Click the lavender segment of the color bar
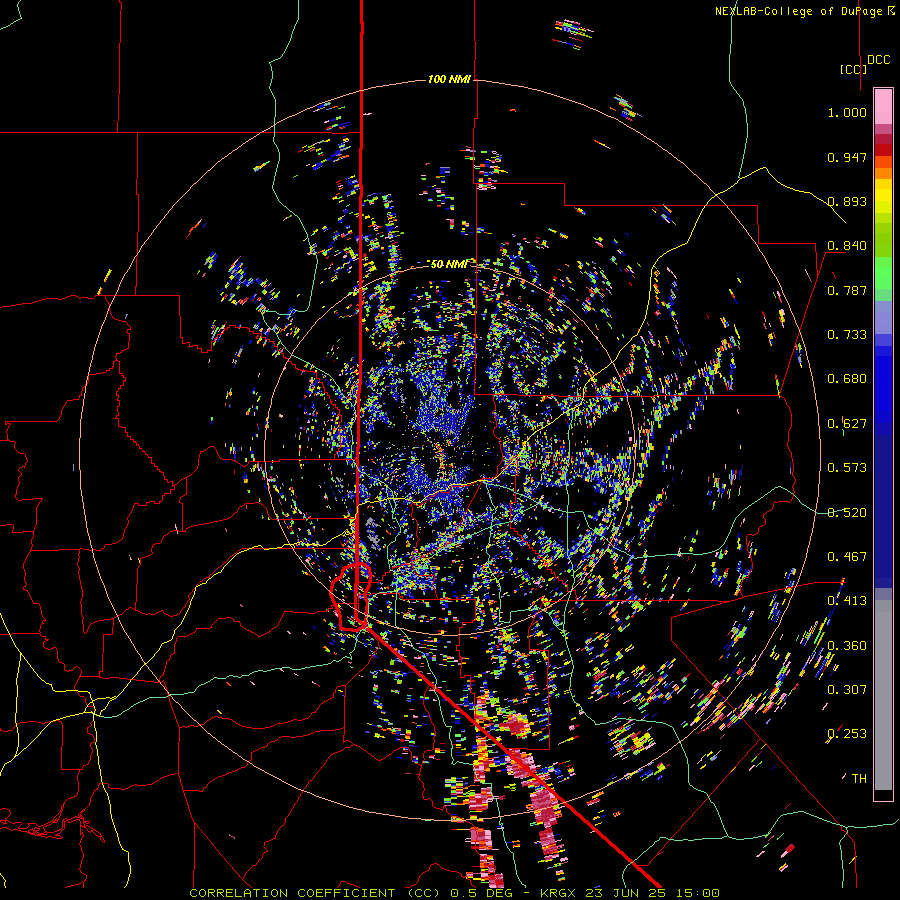Screen dimensions: 900x900 (x=883, y=317)
